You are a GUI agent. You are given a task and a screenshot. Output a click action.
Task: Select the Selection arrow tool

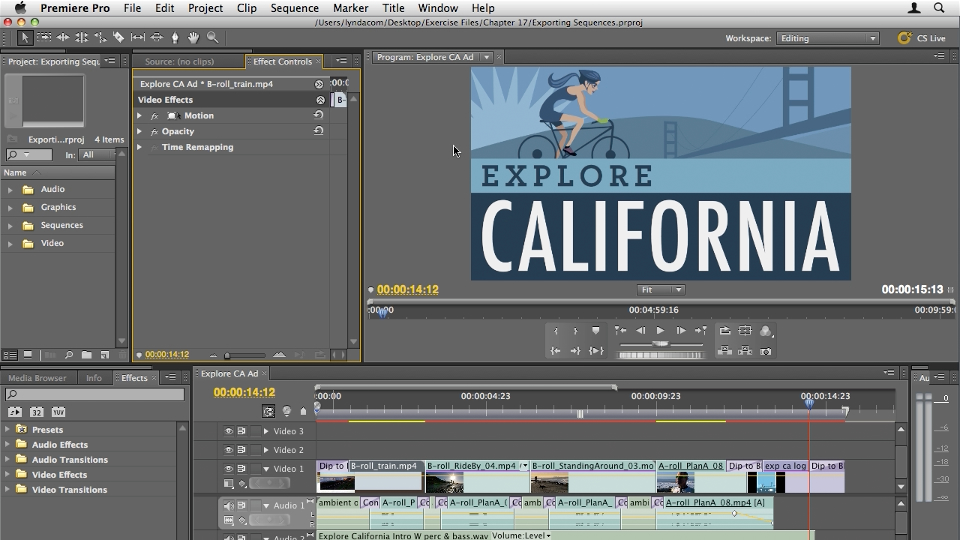coord(24,38)
